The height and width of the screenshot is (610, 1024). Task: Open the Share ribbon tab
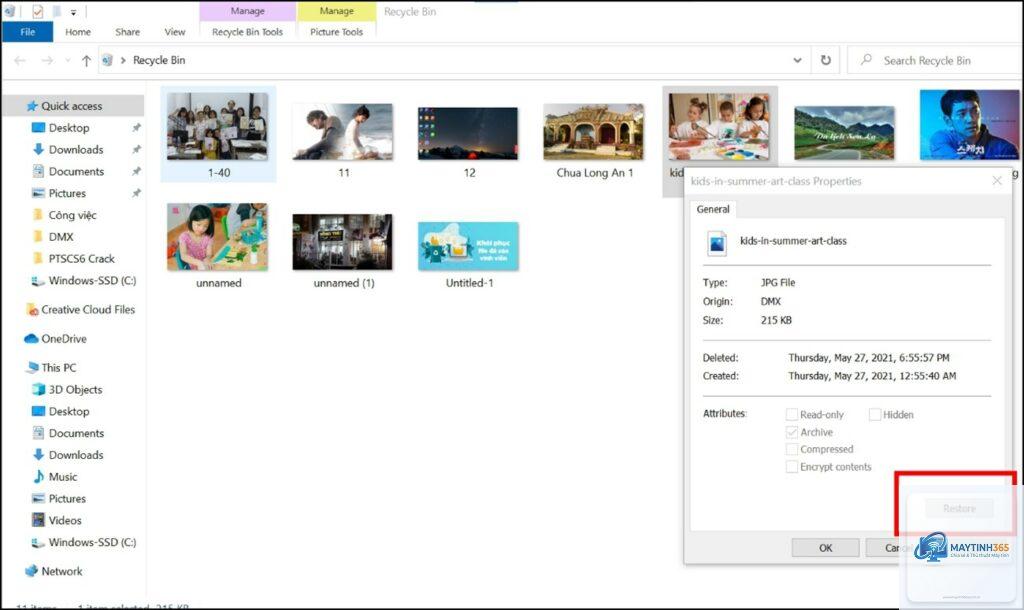pyautogui.click(x=127, y=31)
